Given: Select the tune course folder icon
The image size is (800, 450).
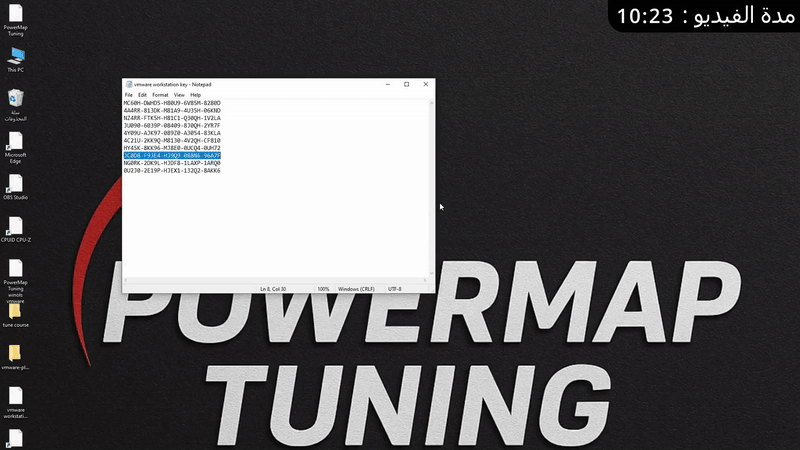Looking at the screenshot, I should tap(15, 311).
